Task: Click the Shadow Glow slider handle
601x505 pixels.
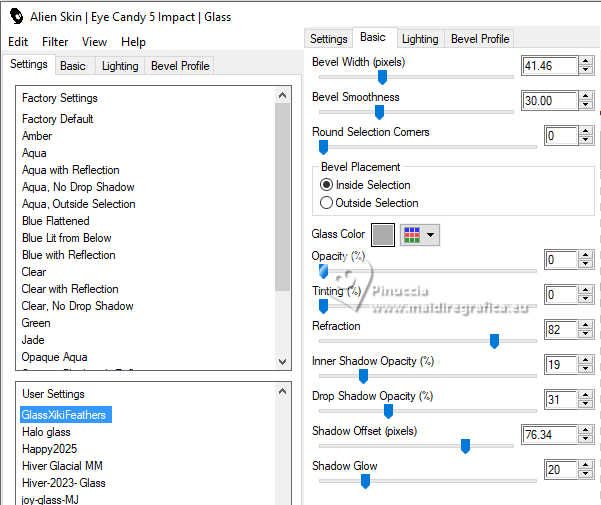Action: pyautogui.click(x=365, y=481)
